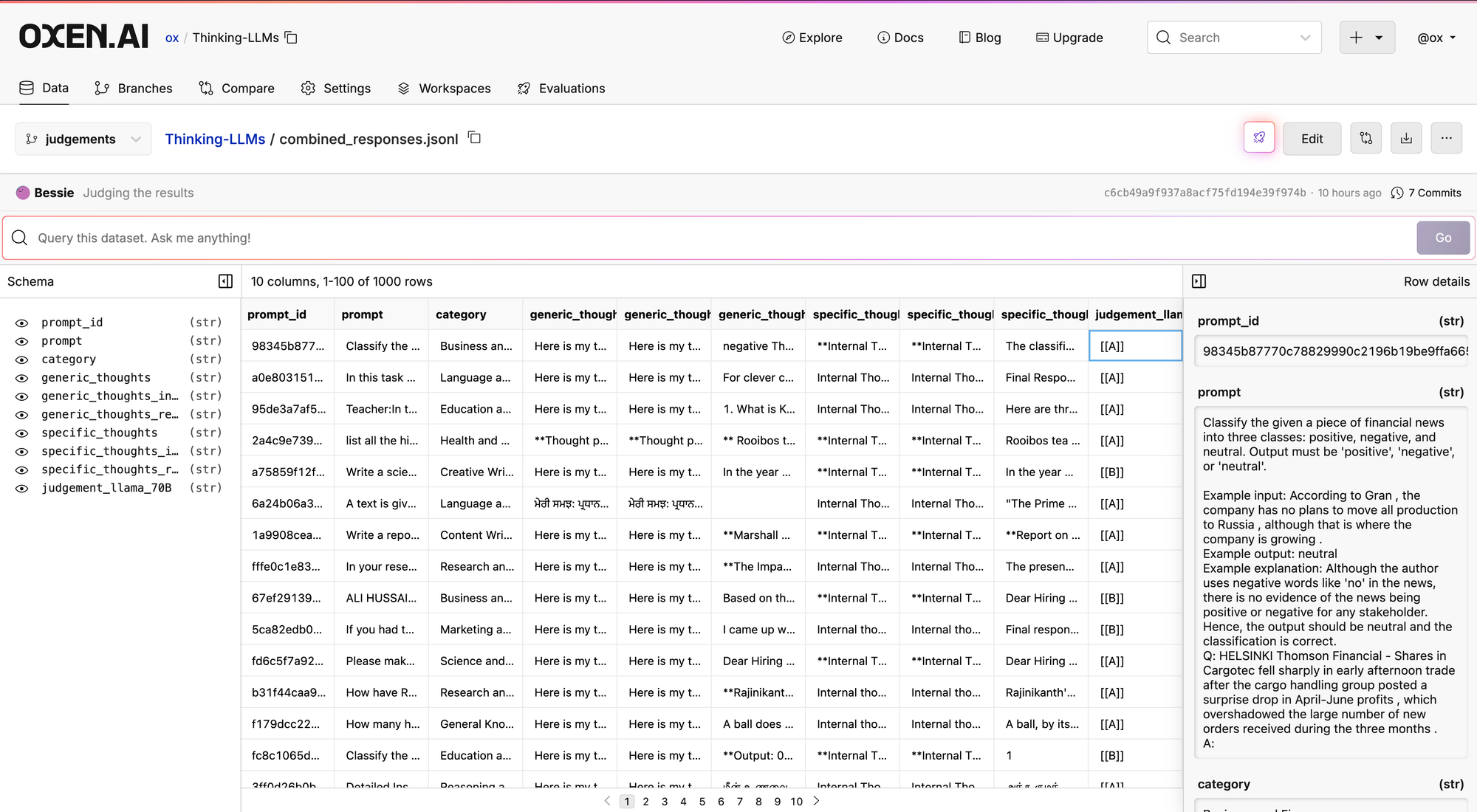Image resolution: width=1477 pixels, height=812 pixels.
Task: Collapse the Row details panel icon
Action: (x=1199, y=281)
